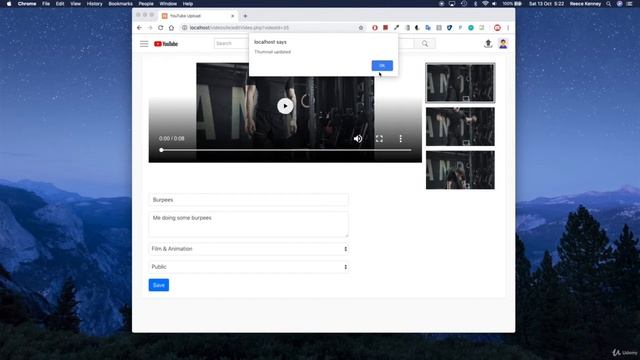
Task: Click the Spotlight search icon in menu bar
Action: pos(609,4)
